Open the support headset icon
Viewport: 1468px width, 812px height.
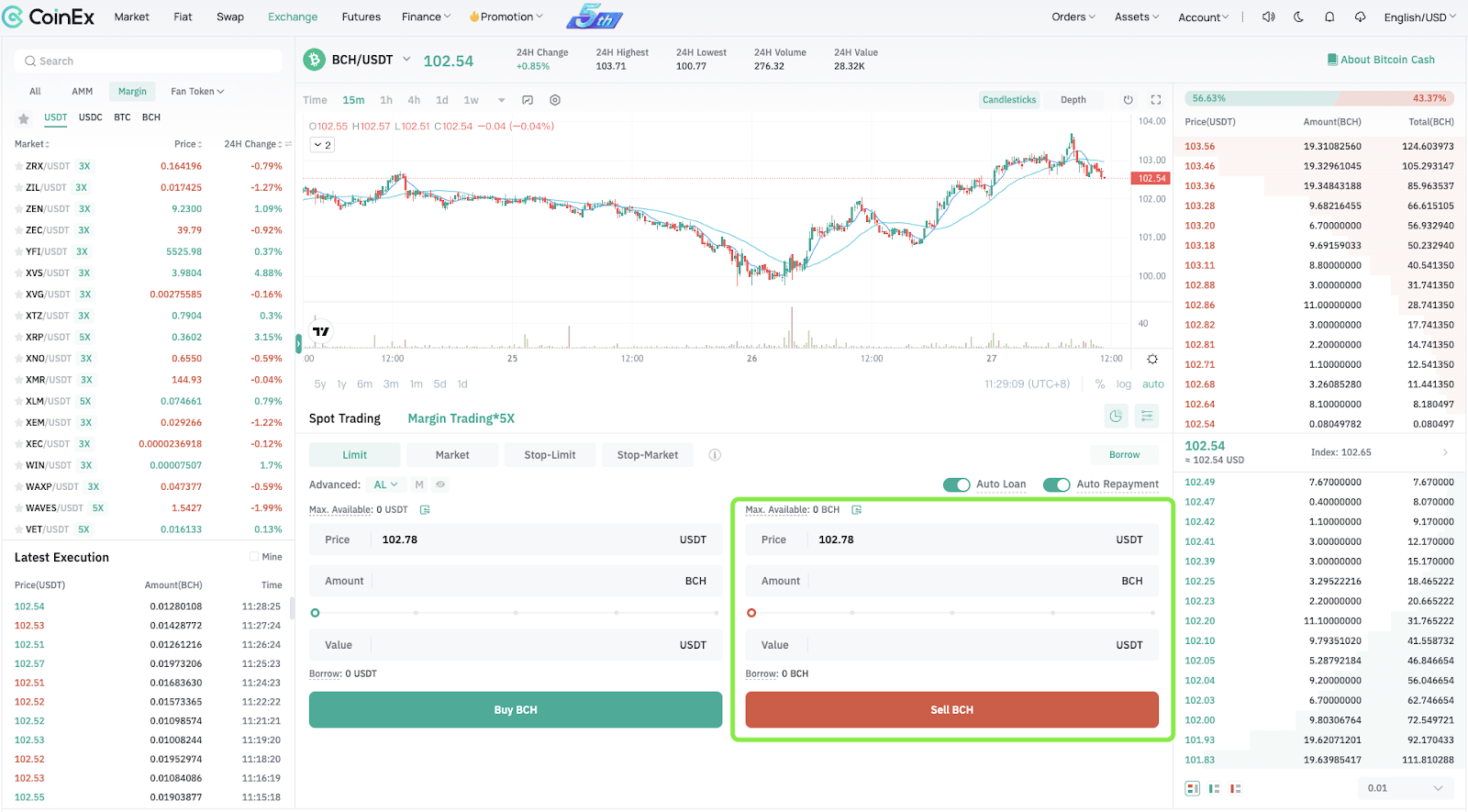pyautogui.click(x=1360, y=17)
